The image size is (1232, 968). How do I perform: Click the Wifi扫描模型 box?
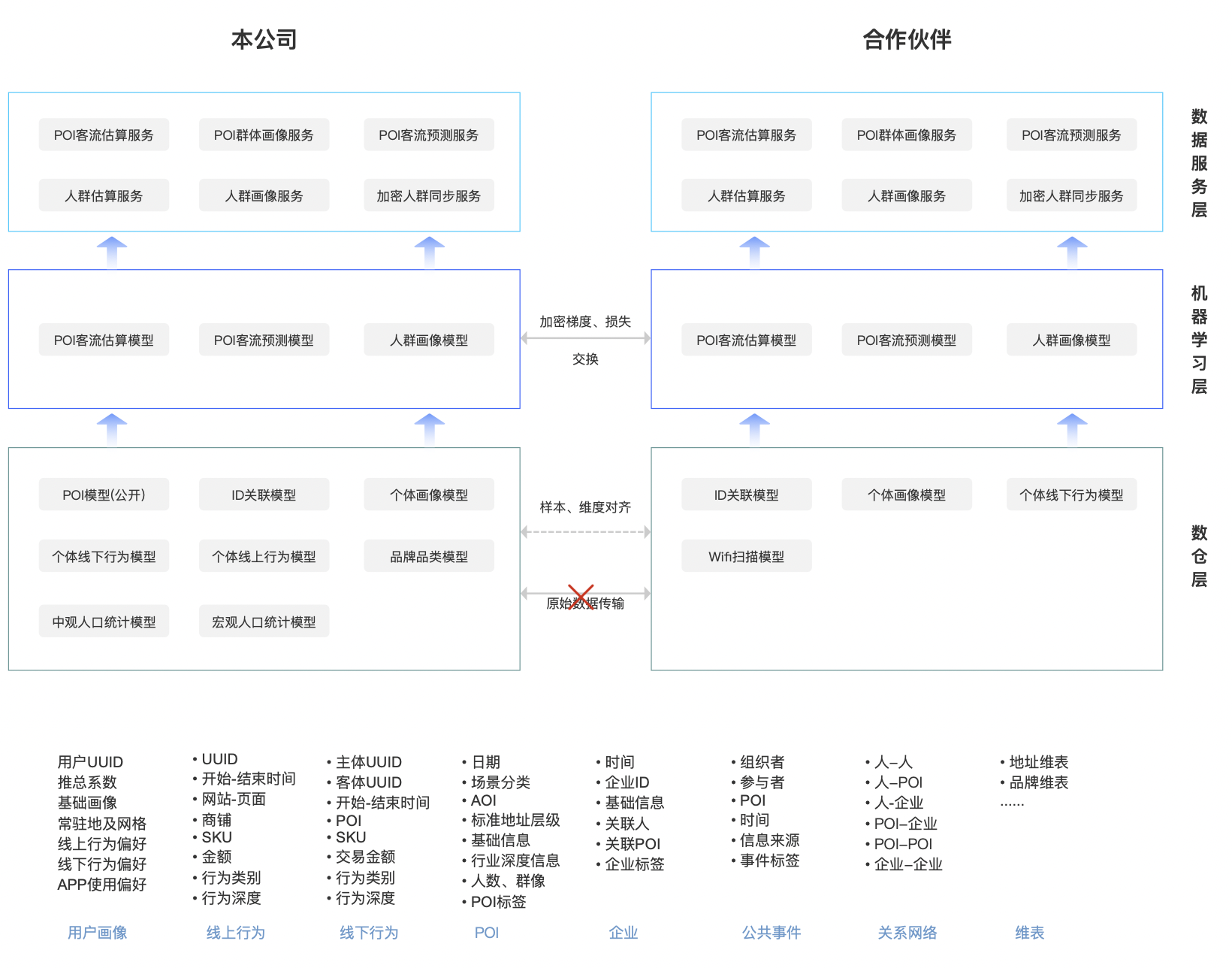click(747, 556)
